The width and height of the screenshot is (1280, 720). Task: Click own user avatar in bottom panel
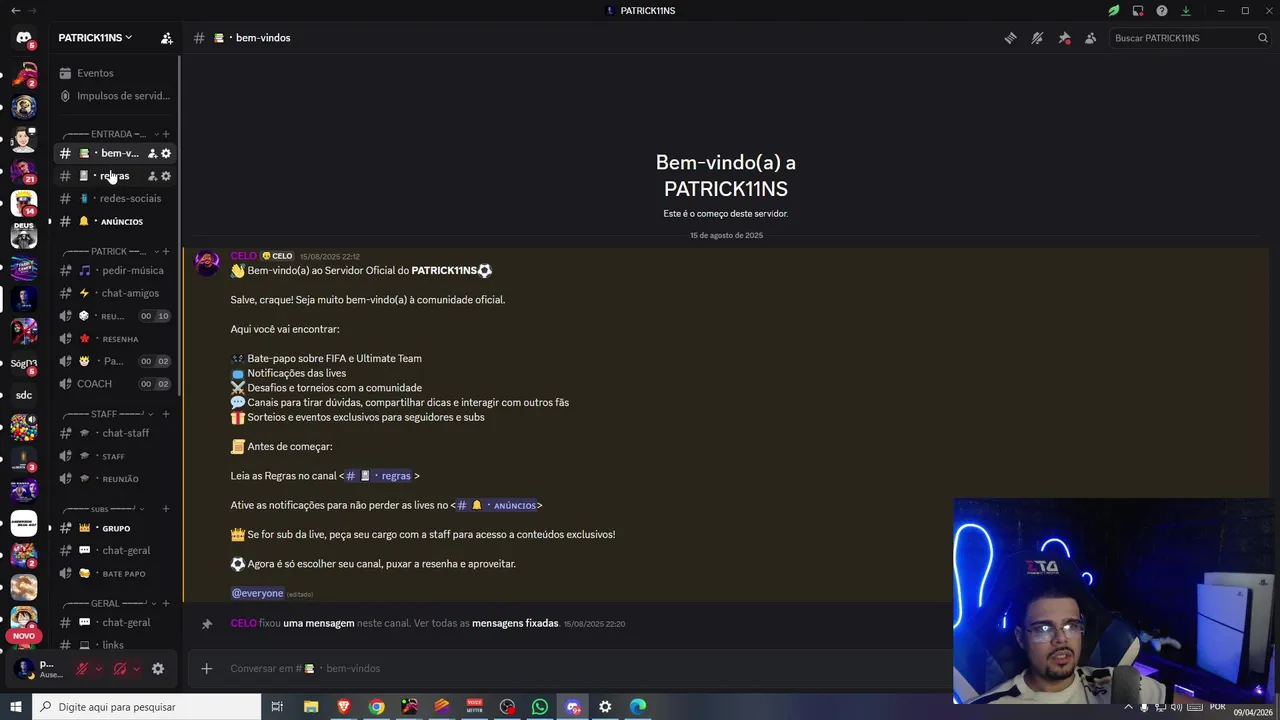(24, 668)
